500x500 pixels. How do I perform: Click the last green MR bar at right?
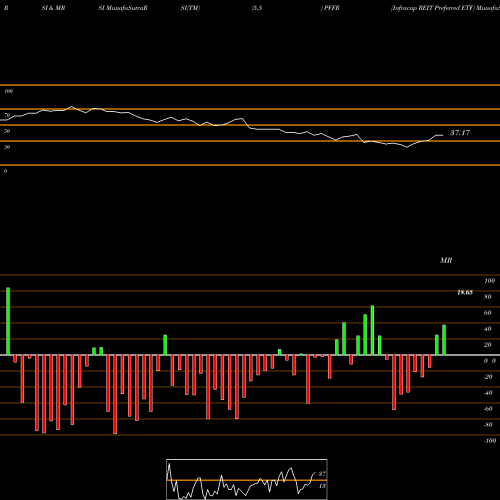coord(444,340)
